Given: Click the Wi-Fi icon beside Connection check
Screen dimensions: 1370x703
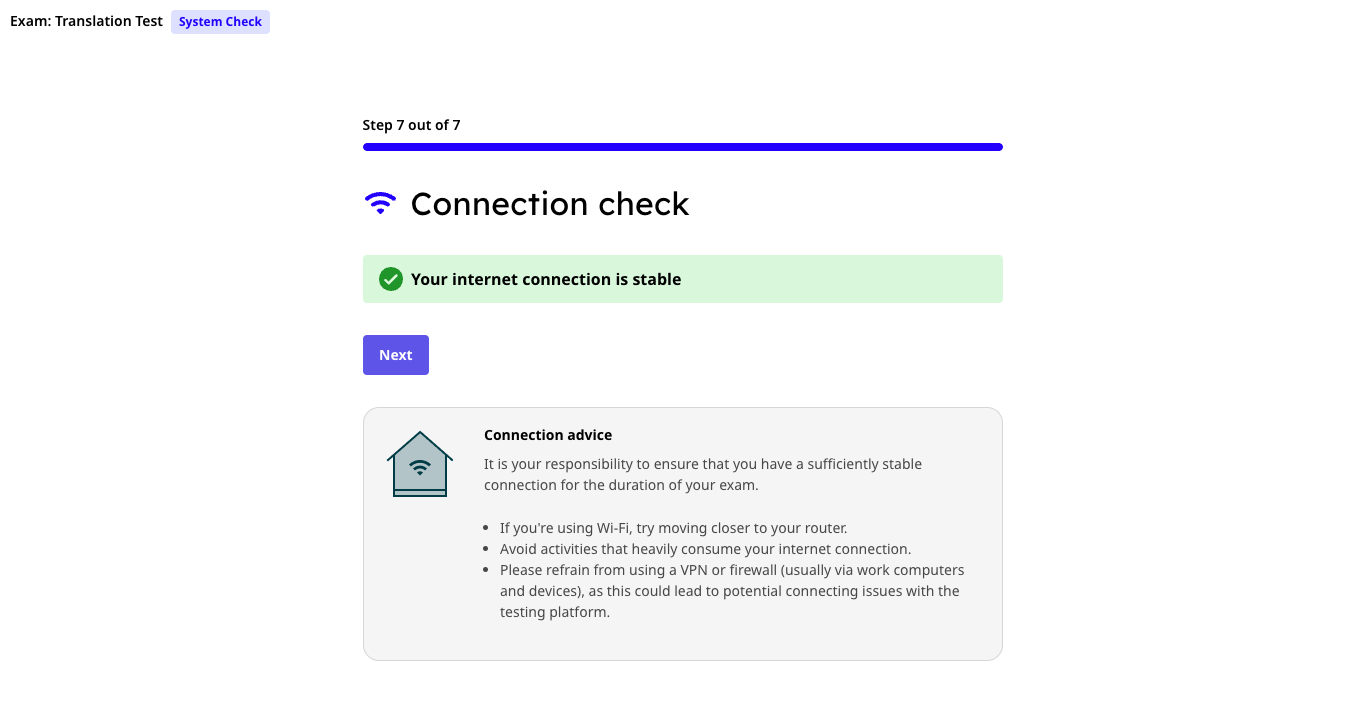Looking at the screenshot, I should (x=380, y=203).
